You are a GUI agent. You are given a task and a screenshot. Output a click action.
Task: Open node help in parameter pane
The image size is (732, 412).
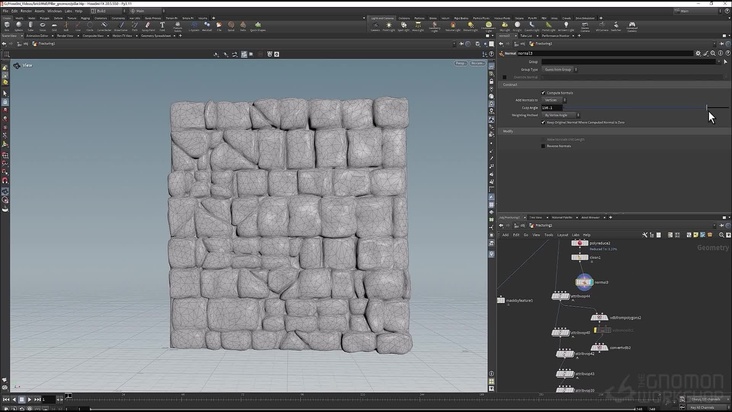728,53
